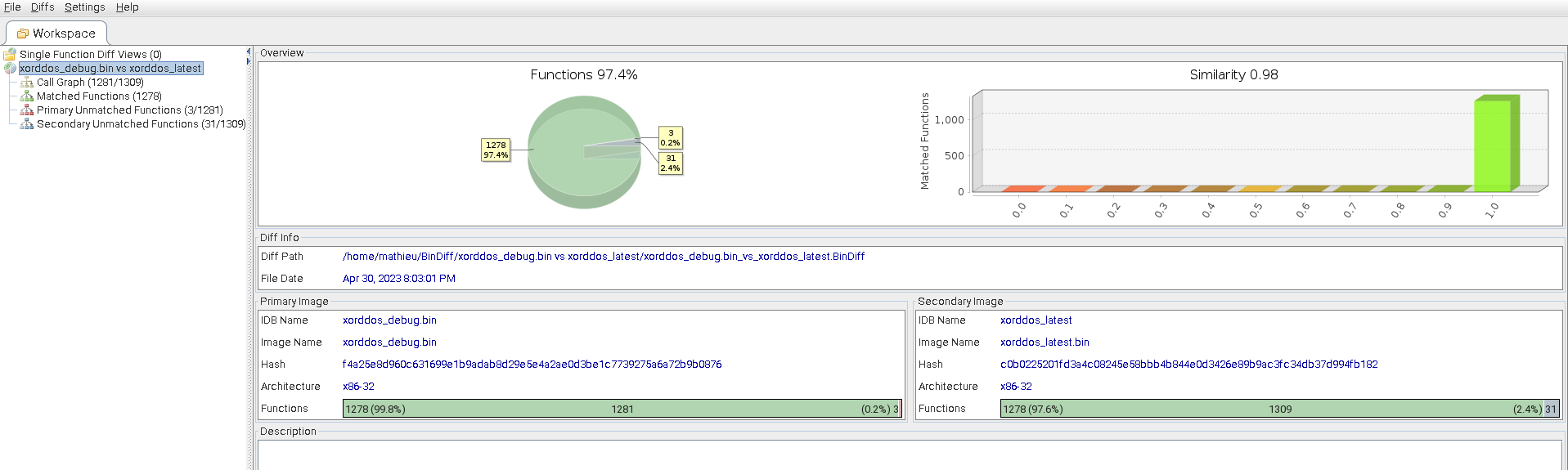Click the green Matched Functions icon
Viewport: 1568px width, 470px height.
click(27, 96)
